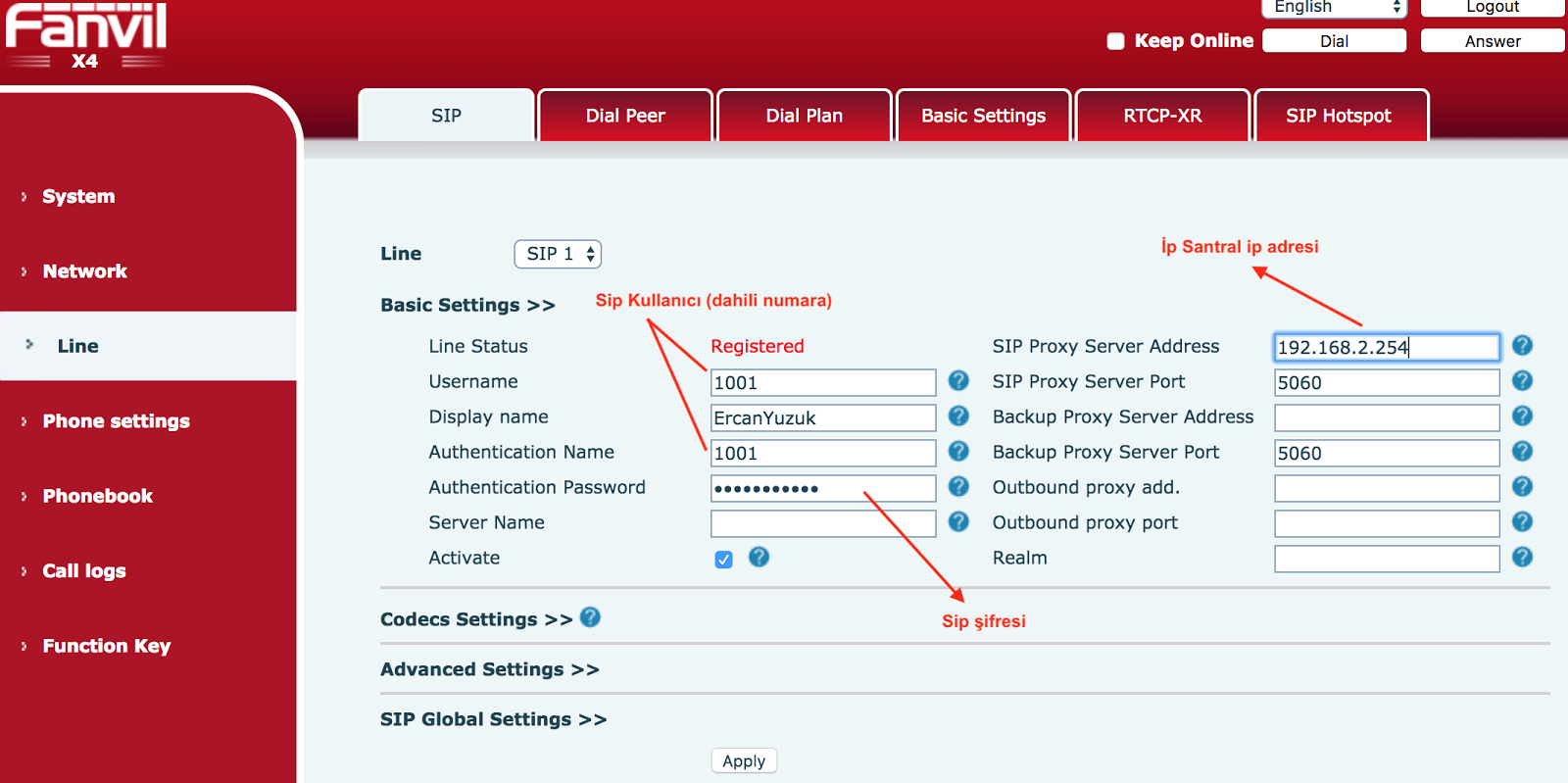Expand the Network sidebar menu
Image resolution: width=1568 pixels, height=783 pixels.
84,271
